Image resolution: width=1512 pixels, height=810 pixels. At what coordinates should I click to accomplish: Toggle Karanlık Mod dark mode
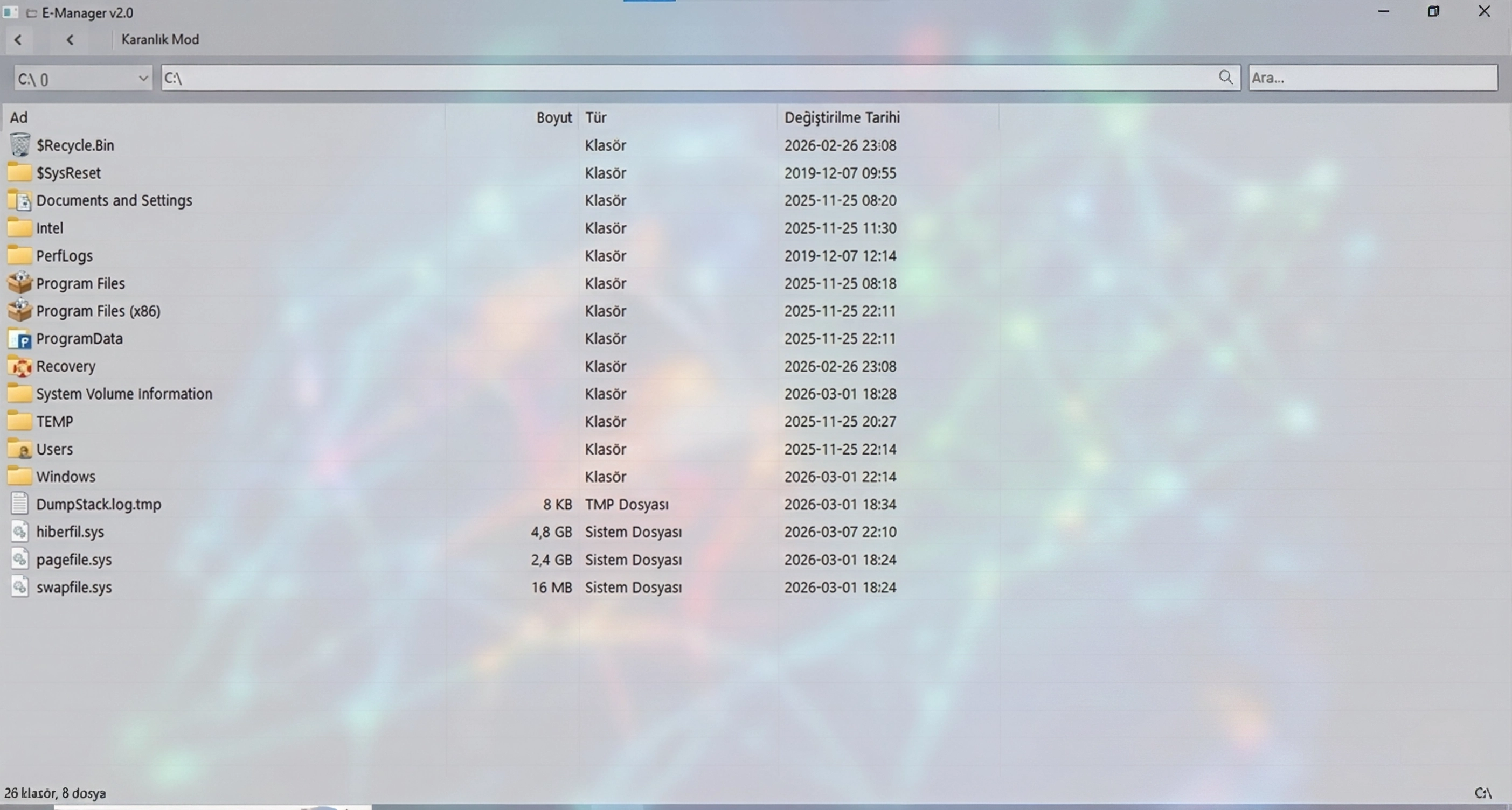(x=159, y=39)
